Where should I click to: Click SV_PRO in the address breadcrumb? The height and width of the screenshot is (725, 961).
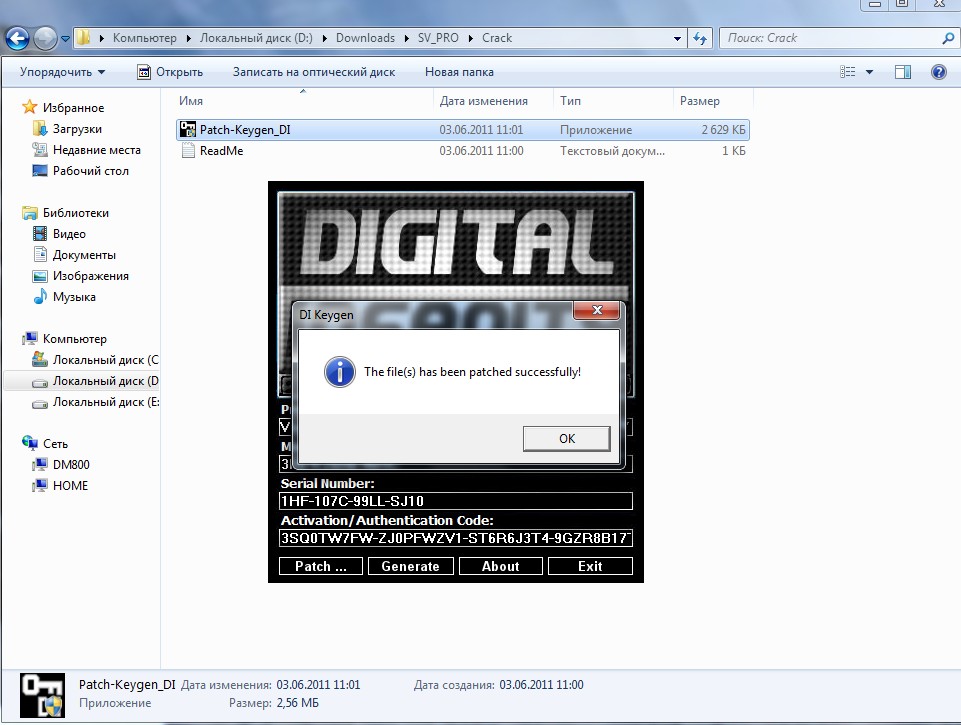coord(438,38)
